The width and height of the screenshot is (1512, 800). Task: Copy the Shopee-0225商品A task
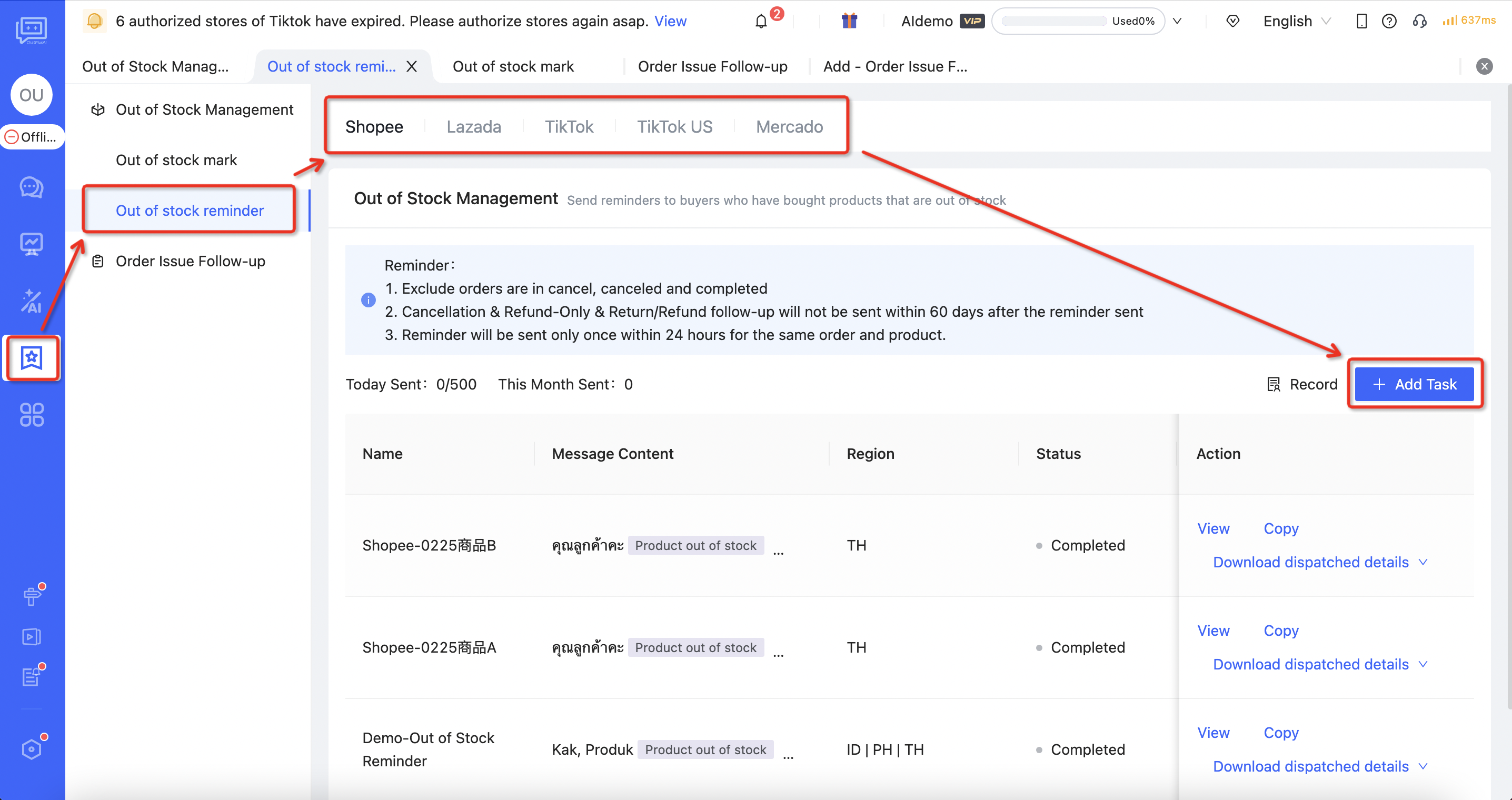1281,631
